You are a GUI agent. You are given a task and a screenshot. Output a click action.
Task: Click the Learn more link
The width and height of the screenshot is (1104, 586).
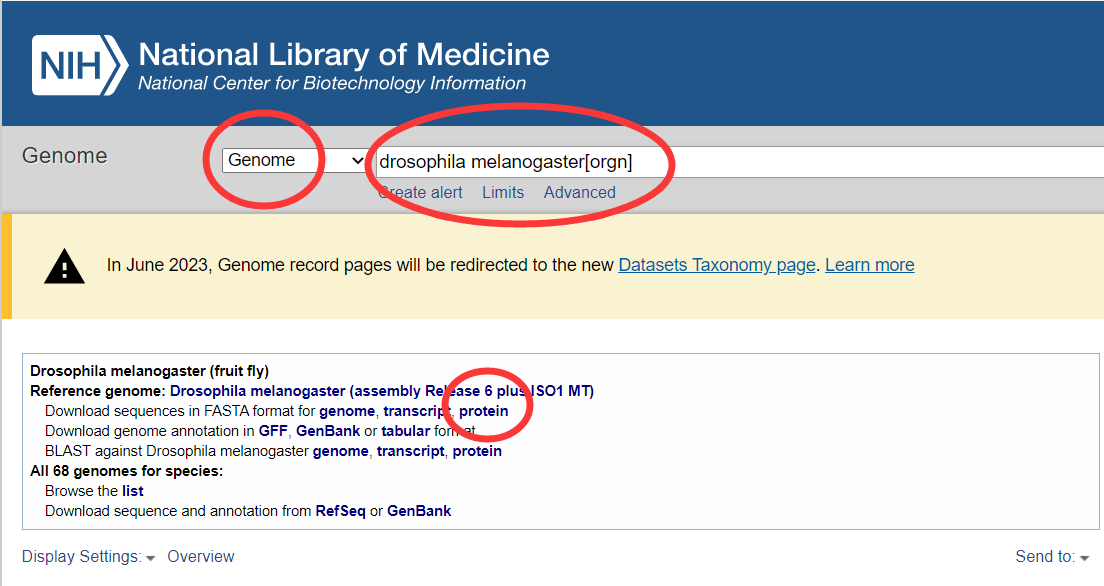[870, 265]
